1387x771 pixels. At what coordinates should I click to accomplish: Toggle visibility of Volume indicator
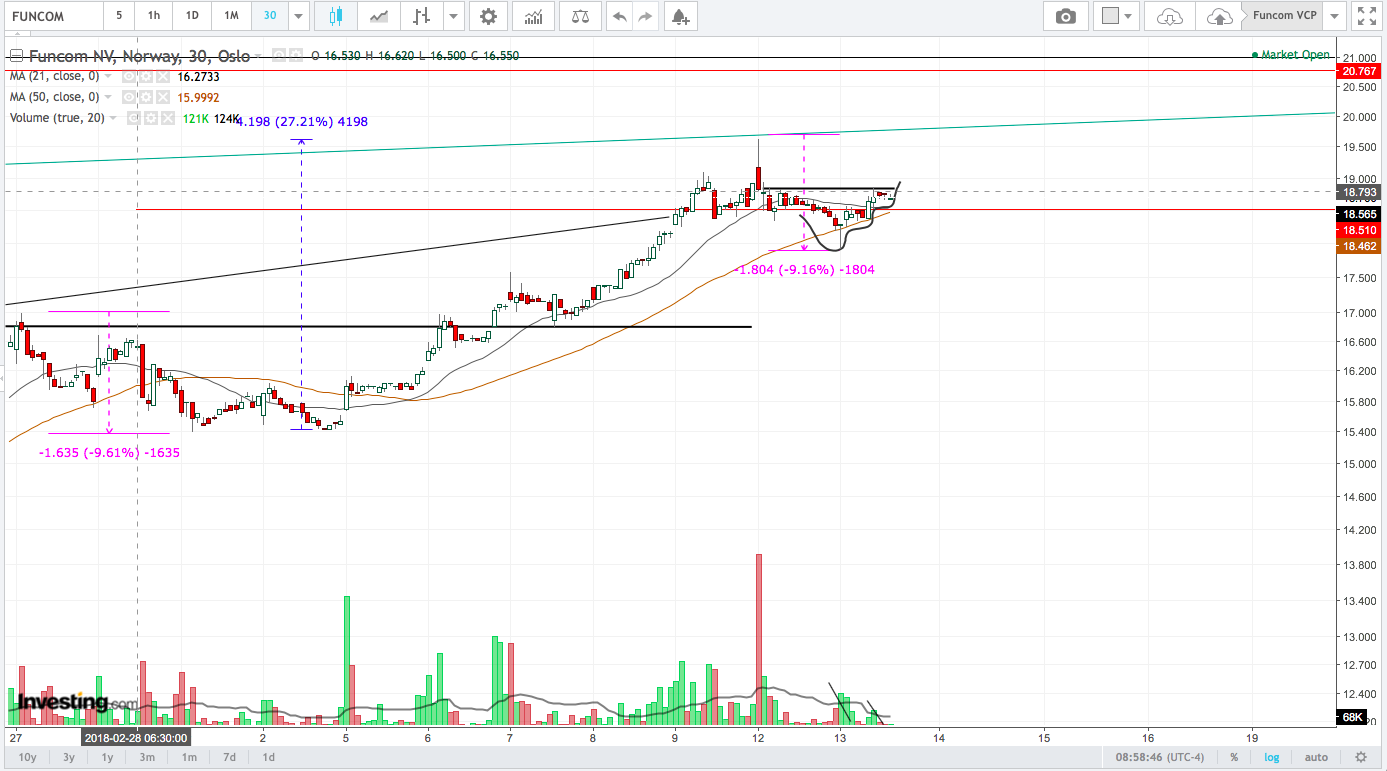click(x=133, y=118)
